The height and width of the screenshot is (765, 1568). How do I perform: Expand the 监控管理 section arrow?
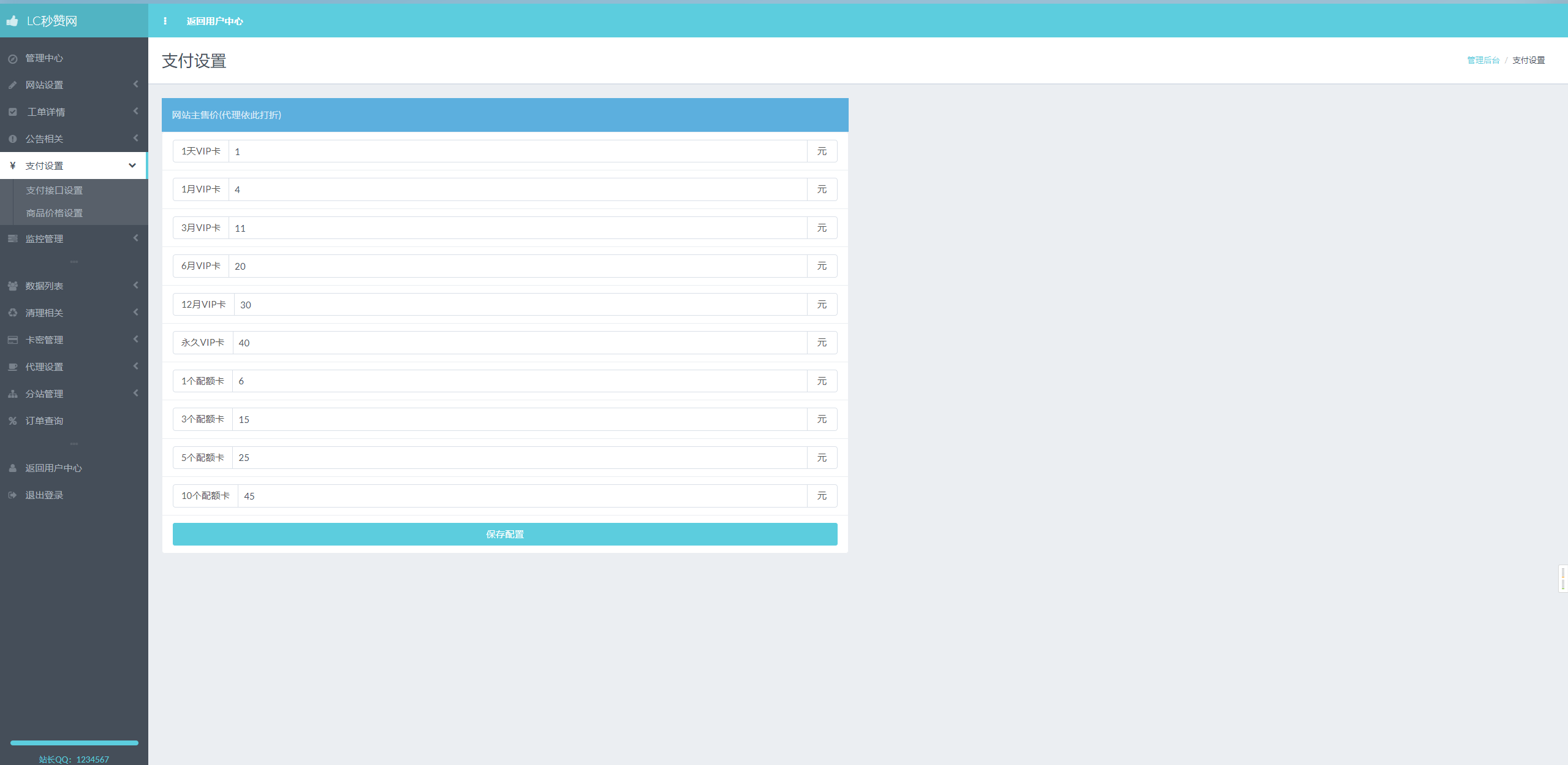tap(135, 238)
